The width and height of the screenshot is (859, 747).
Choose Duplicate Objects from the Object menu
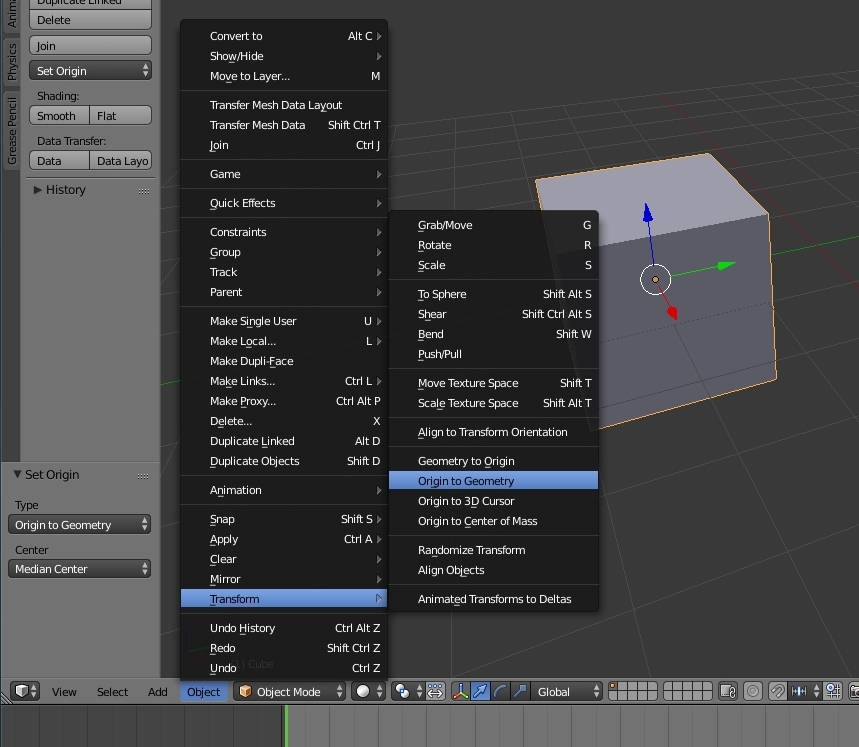284,461
